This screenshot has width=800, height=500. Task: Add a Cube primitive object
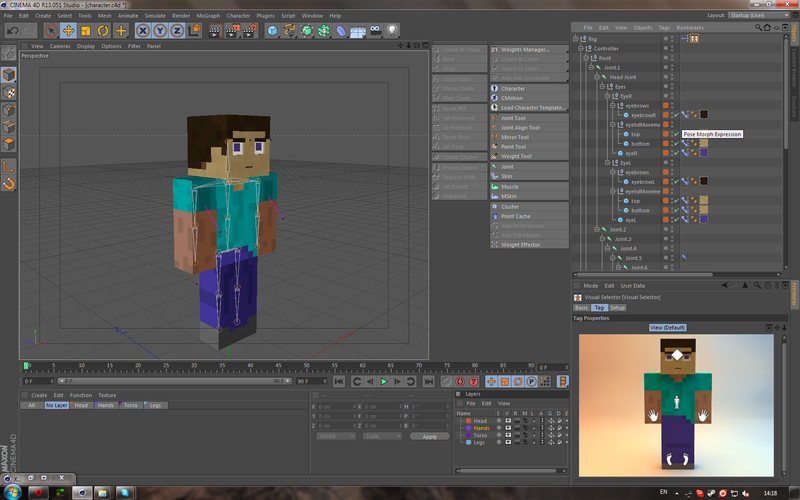tap(272, 31)
